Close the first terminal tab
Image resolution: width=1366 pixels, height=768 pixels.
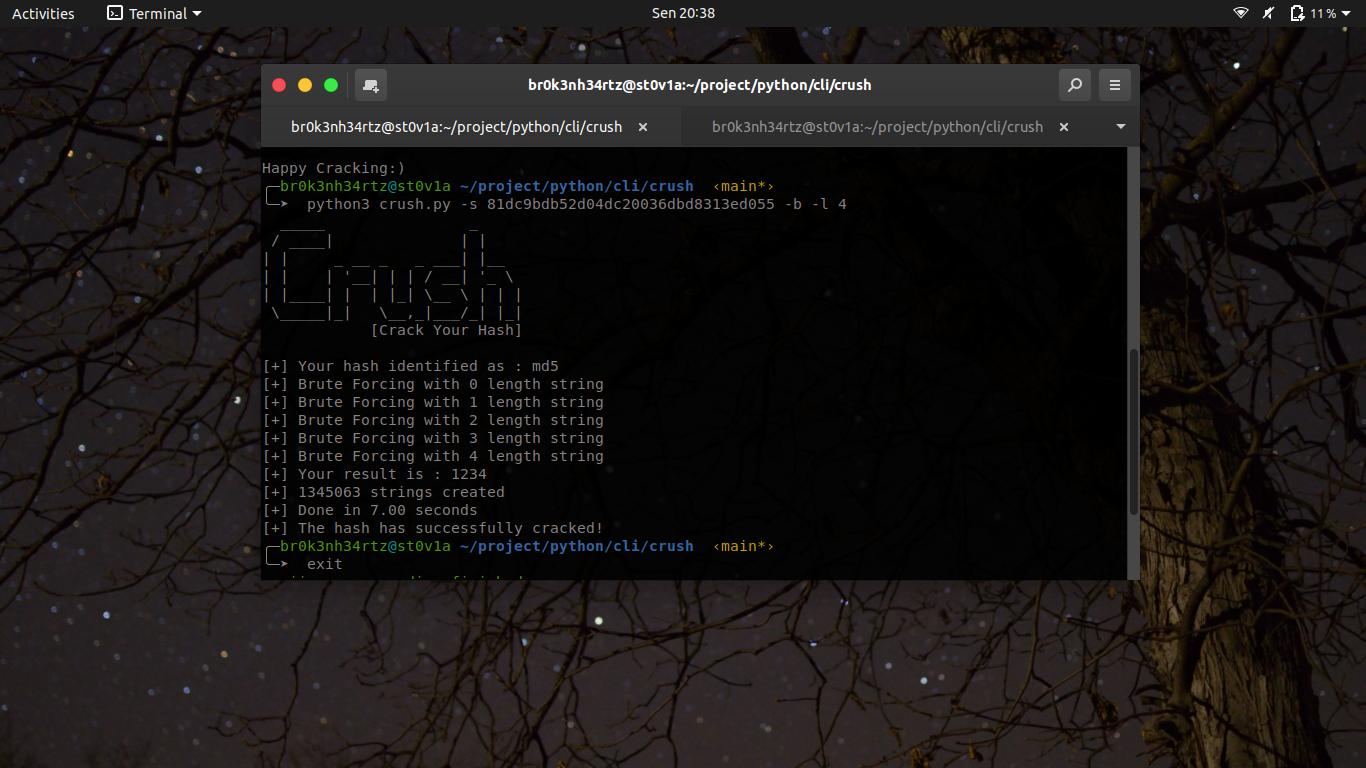click(643, 127)
